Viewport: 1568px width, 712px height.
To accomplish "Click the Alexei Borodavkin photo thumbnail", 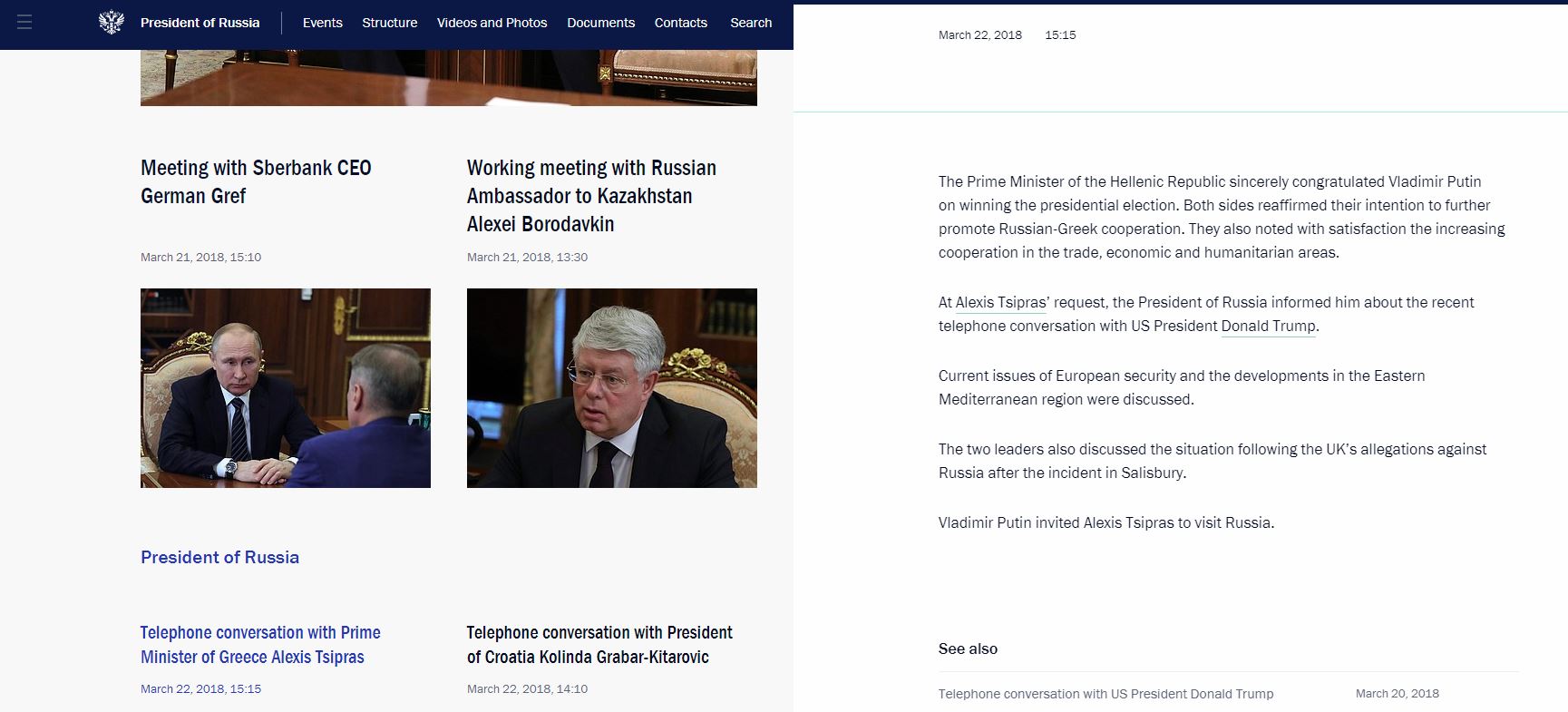I will coord(612,388).
